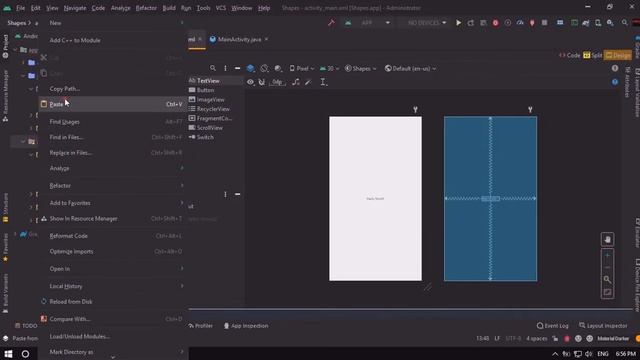Image resolution: width=640 pixels, height=360 pixels.
Task: Open the VCS menu in menu bar
Action: (x=221, y=8)
